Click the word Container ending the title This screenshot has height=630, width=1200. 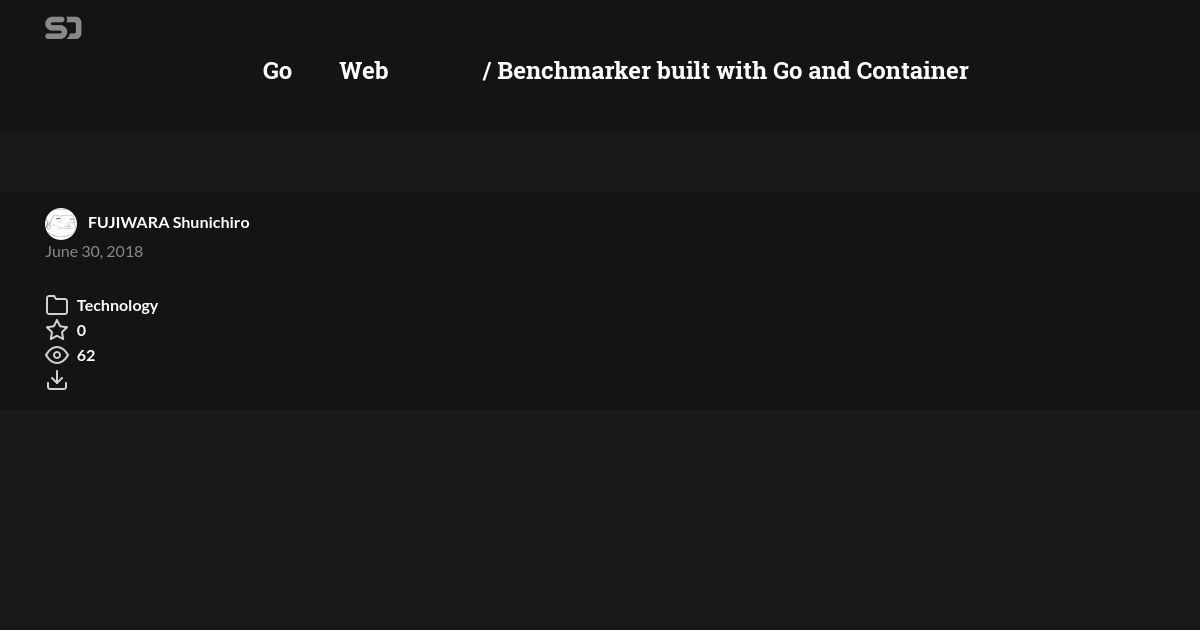[912, 71]
